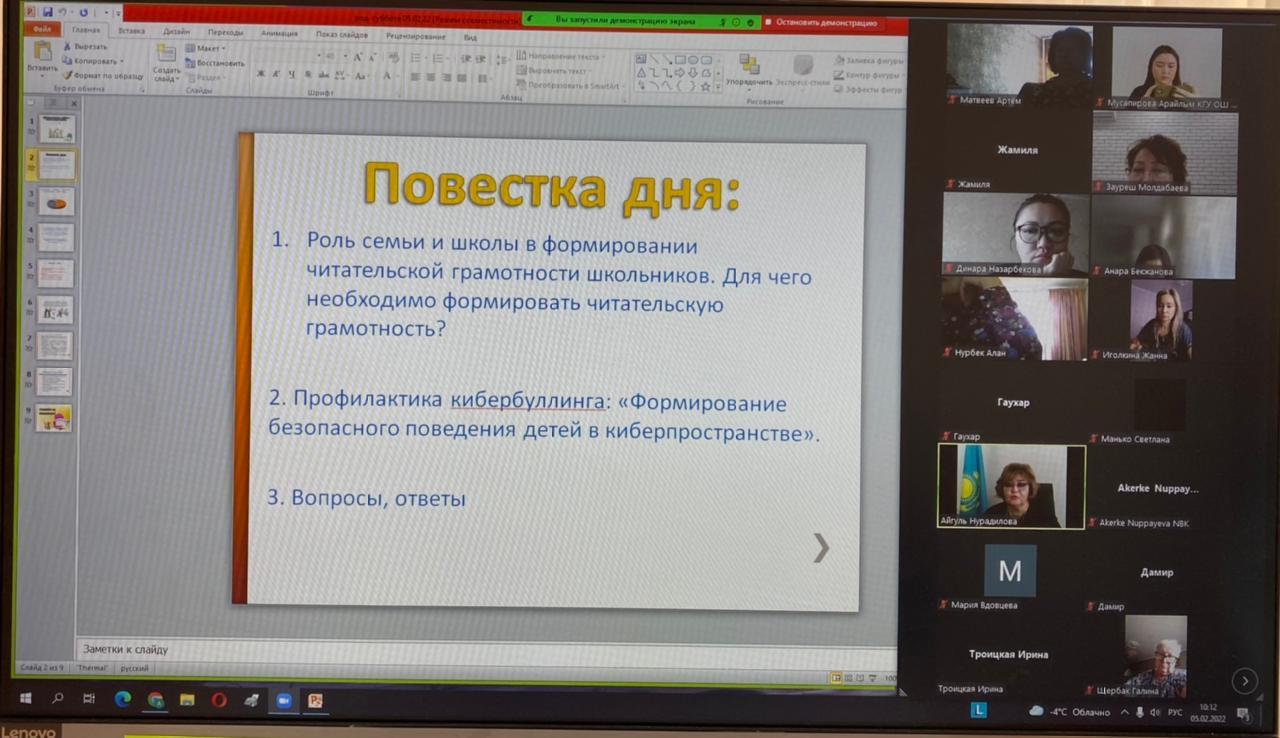Toggle bold formatting (Ж) in the ribbon
This screenshot has width=1280, height=738.
(261, 75)
